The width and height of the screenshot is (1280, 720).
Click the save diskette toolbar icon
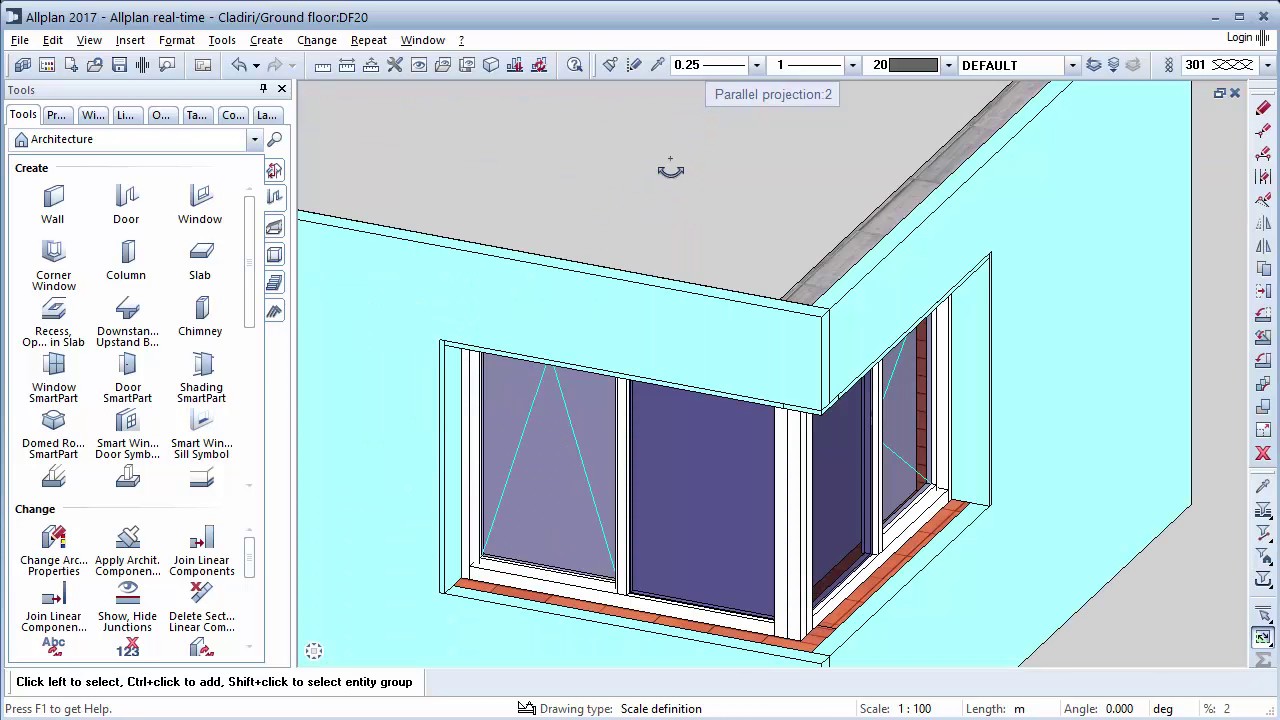[119, 65]
